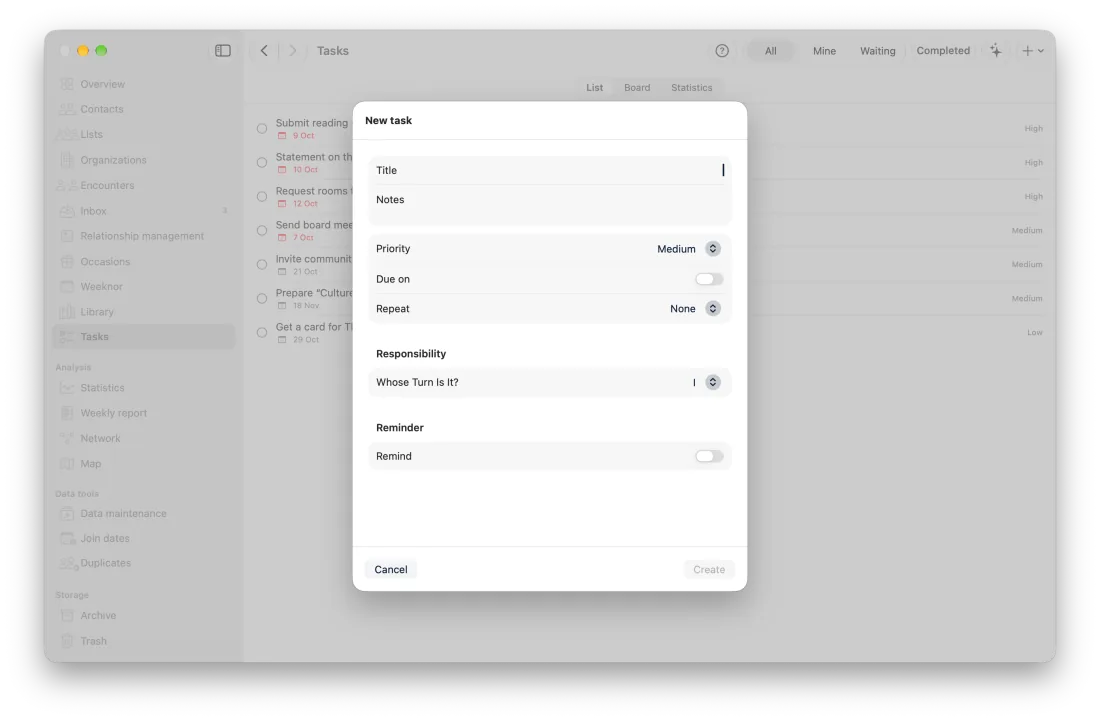Switch to the Board view tab

pyautogui.click(x=637, y=88)
